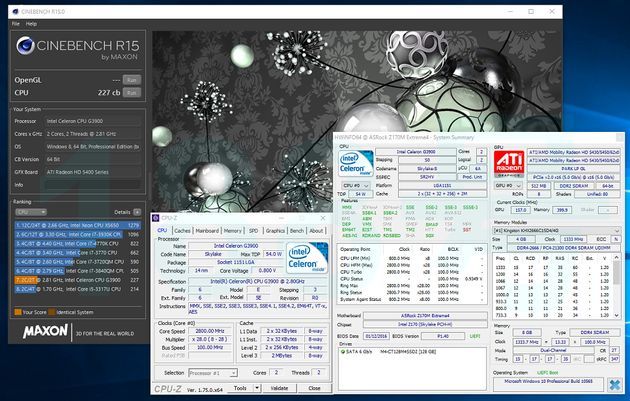Image resolution: width=630 pixels, height=401 pixels.
Task: Open the Help menu in Cinebench
Action: [31, 24]
